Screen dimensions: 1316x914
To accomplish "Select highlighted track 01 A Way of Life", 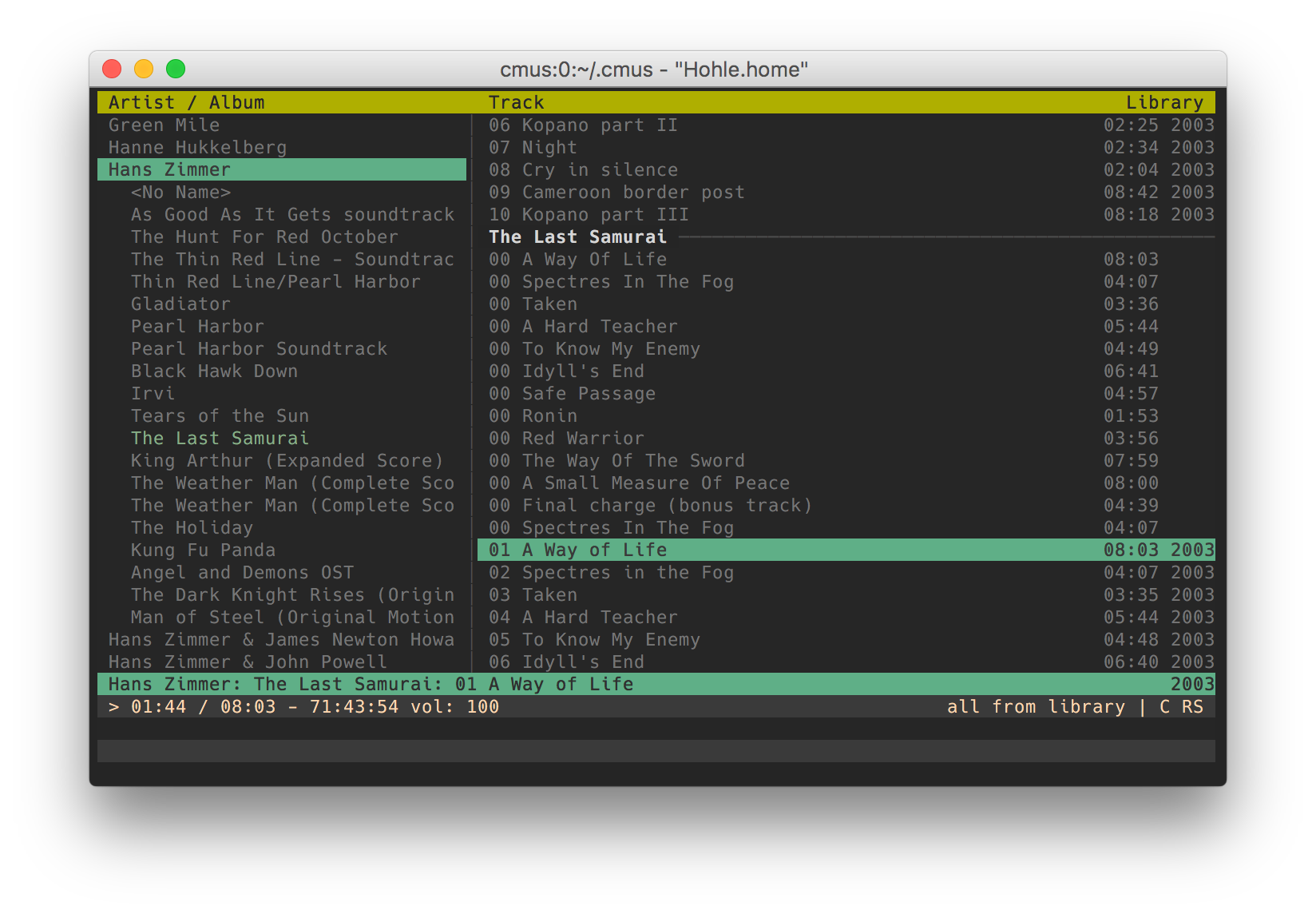I will [846, 550].
